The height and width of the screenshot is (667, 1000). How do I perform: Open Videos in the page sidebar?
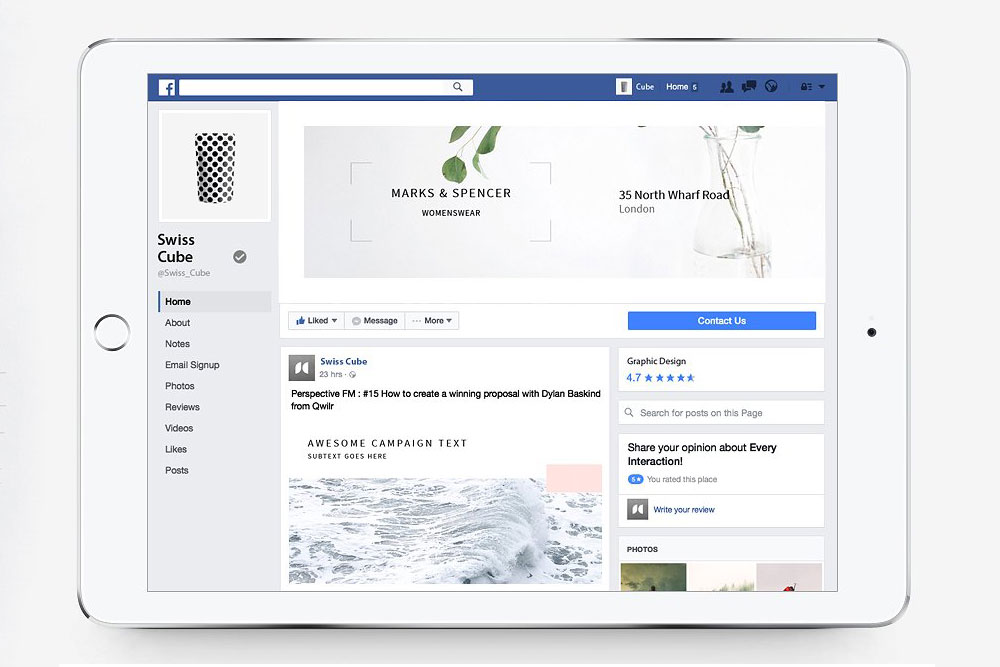pyautogui.click(x=179, y=428)
